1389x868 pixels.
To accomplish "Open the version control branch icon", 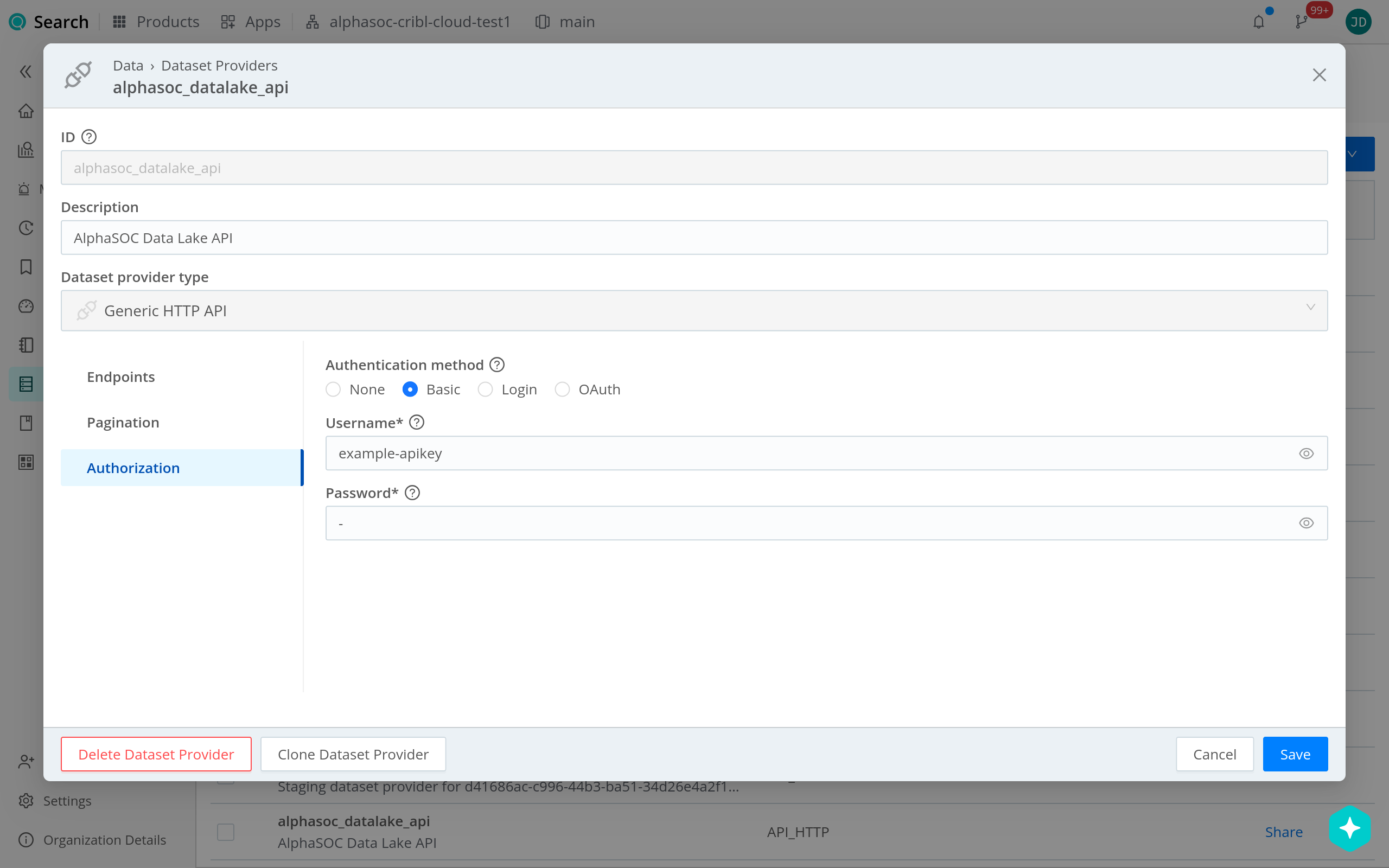I will coord(1301,22).
